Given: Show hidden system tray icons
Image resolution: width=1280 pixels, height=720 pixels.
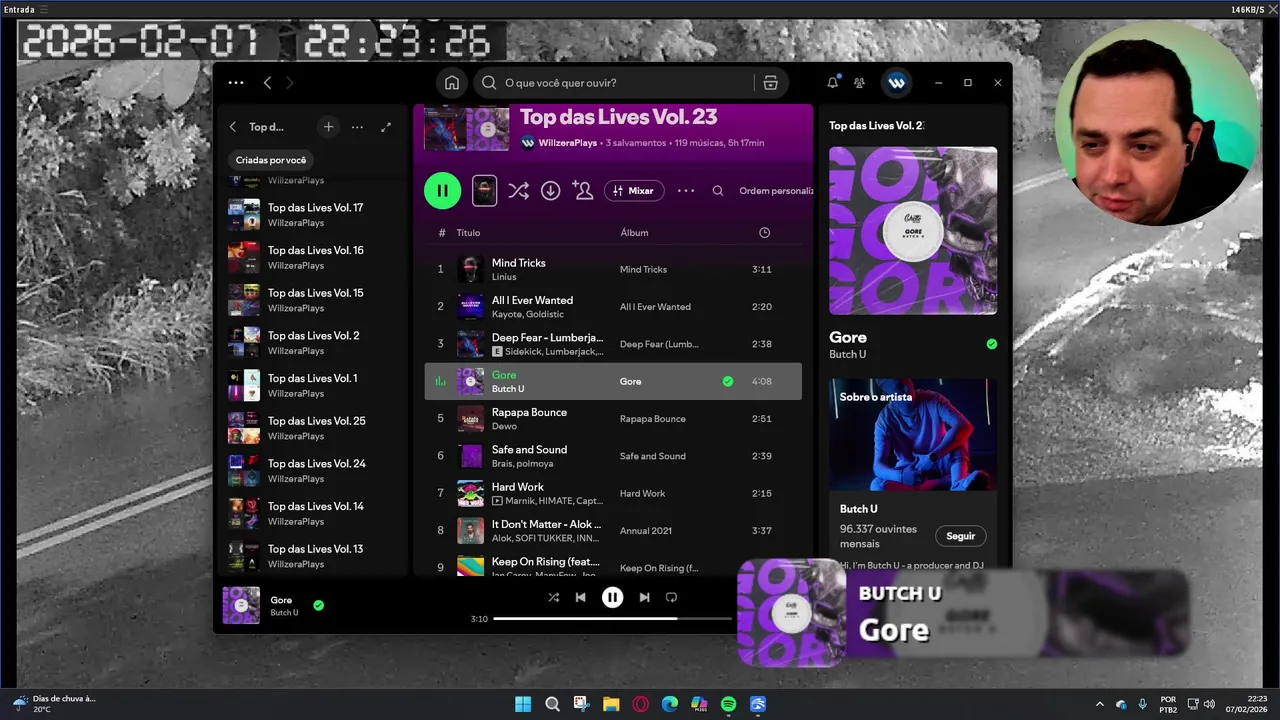Looking at the screenshot, I should (1100, 704).
